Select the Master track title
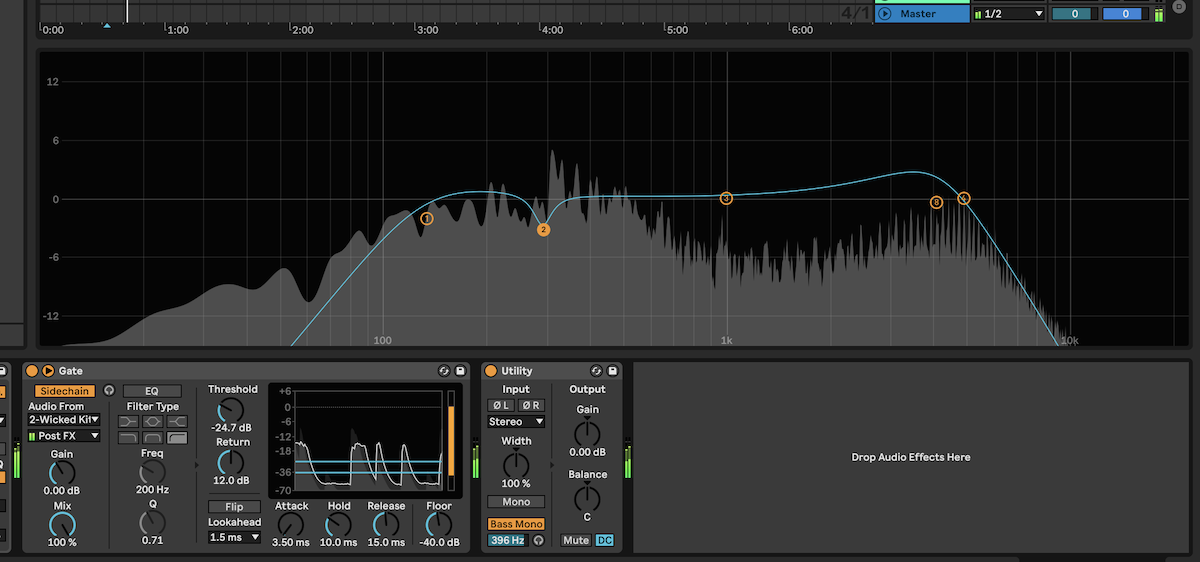 click(x=918, y=14)
